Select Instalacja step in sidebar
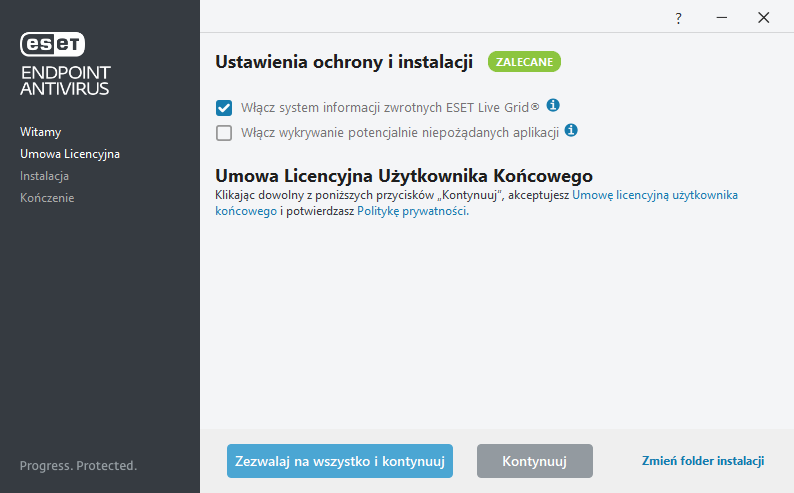Screen dimensions: 794x493 [45, 176]
